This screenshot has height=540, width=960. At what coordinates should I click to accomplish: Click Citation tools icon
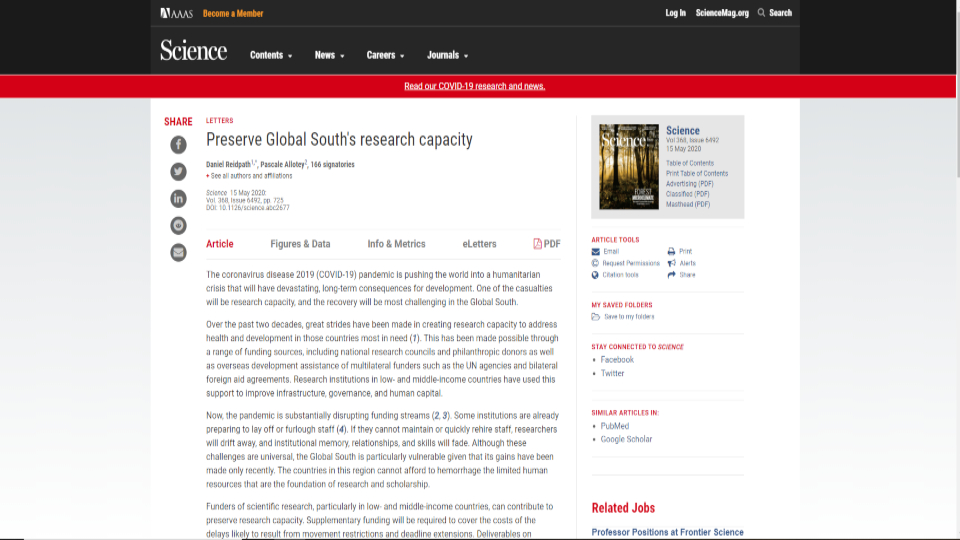(595, 275)
